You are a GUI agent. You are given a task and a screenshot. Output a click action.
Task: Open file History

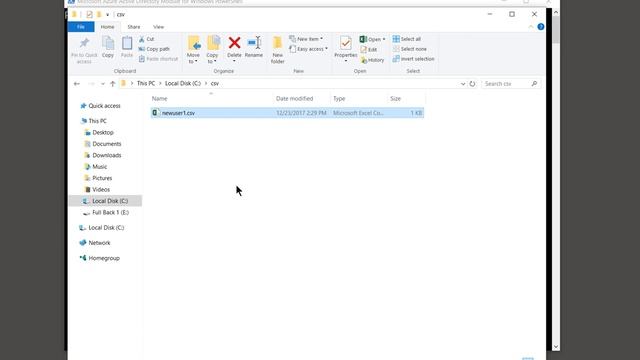[x=372, y=60]
